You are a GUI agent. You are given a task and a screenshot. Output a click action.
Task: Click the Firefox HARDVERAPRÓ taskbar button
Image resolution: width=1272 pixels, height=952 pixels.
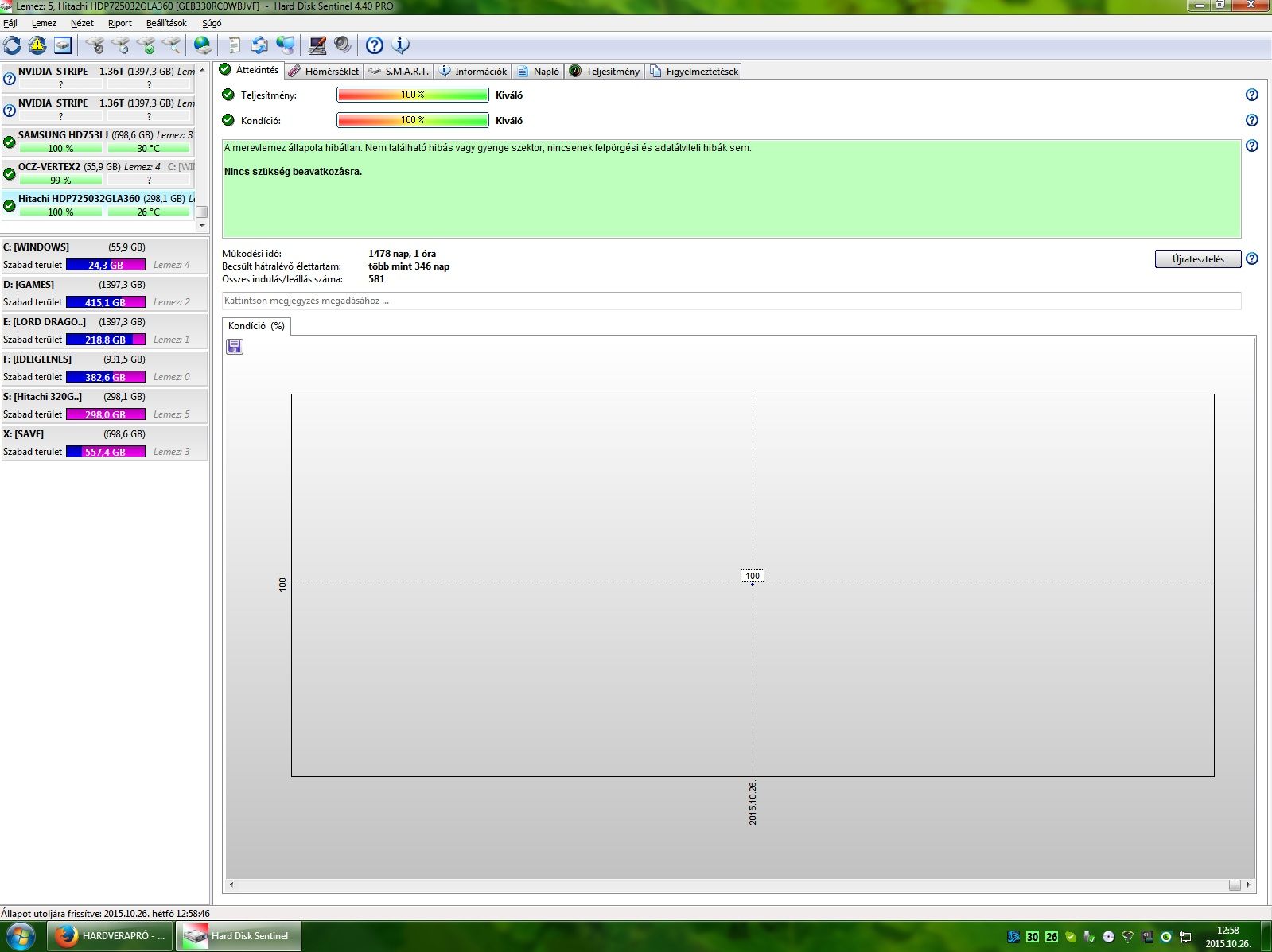(x=111, y=936)
